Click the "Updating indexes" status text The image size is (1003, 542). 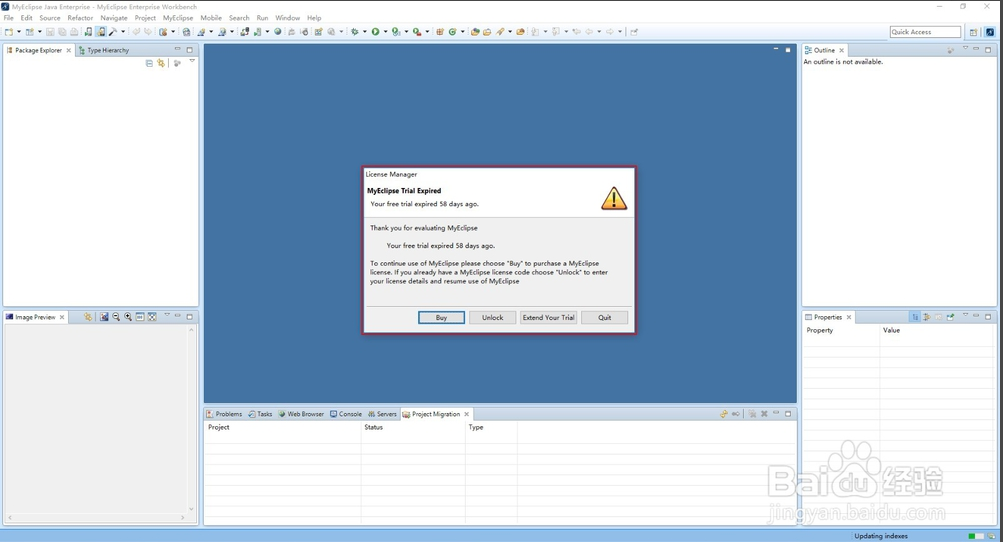pos(881,536)
